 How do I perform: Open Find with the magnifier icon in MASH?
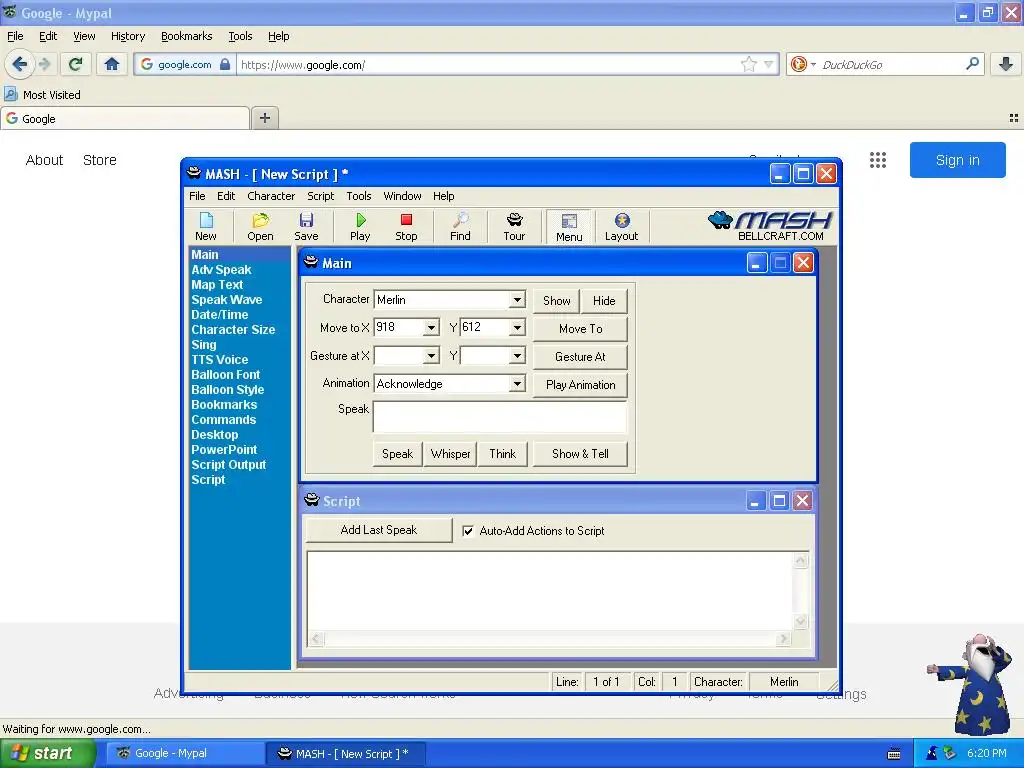460,227
